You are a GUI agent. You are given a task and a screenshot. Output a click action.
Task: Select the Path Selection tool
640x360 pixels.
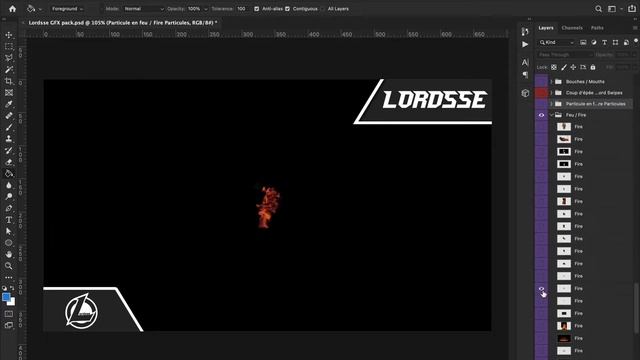[9, 231]
